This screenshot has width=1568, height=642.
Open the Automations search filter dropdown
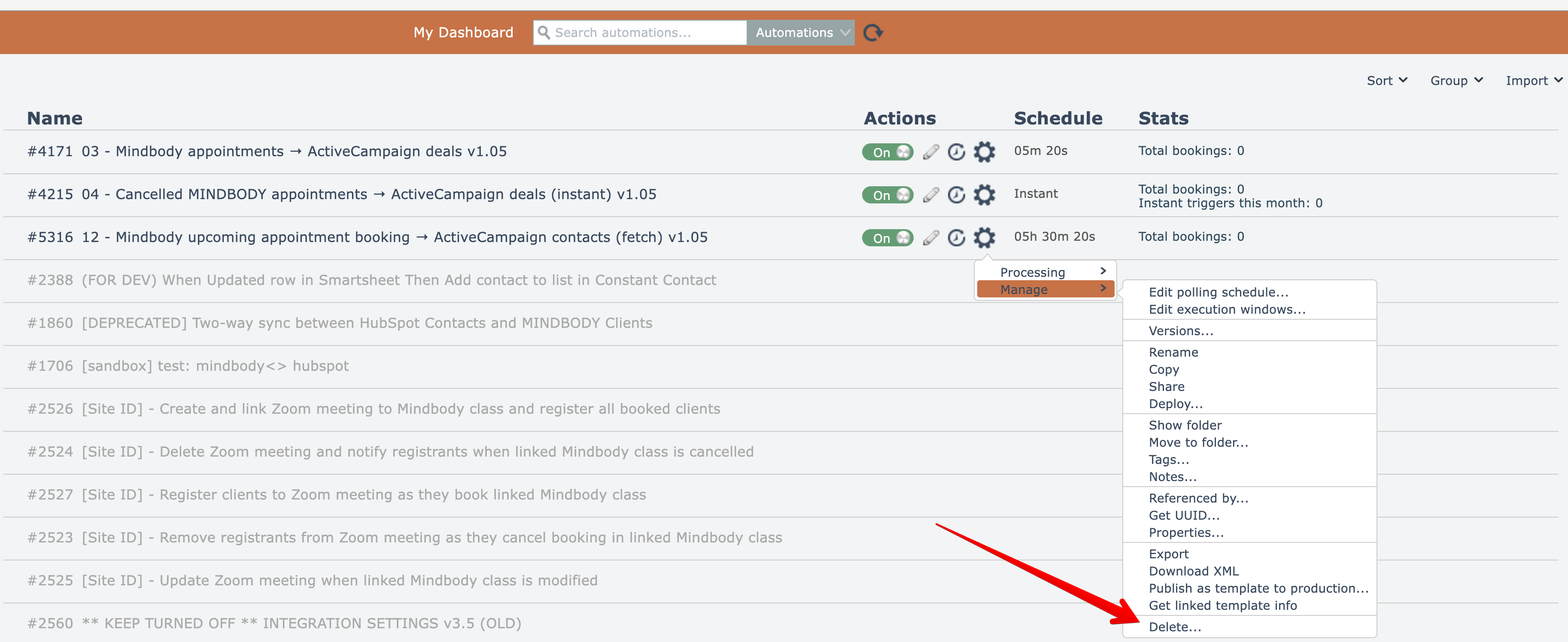click(x=800, y=32)
